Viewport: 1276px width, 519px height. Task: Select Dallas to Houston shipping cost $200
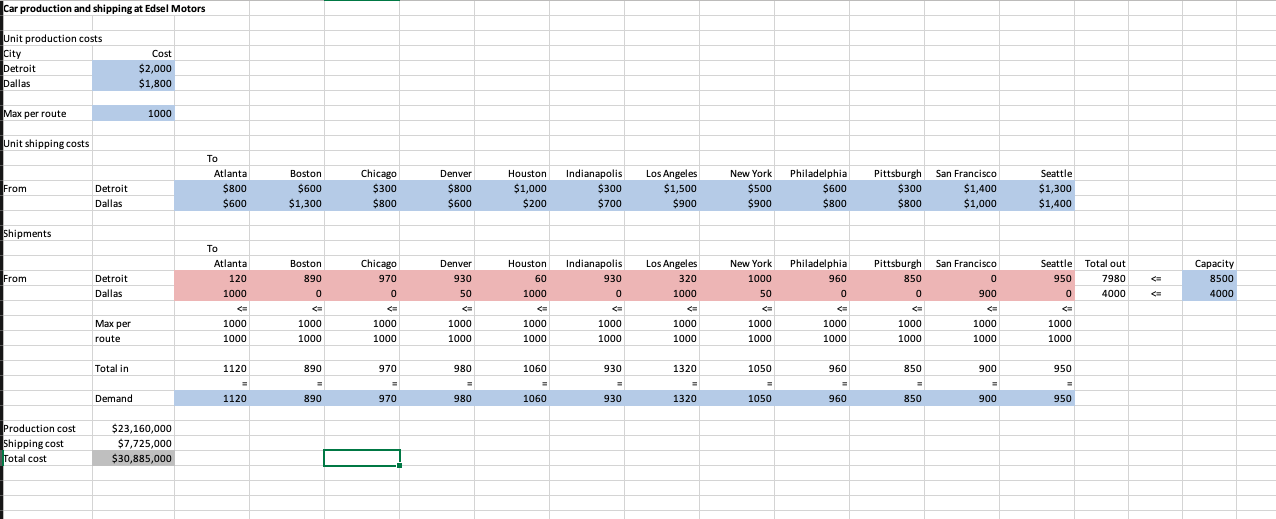coord(512,203)
